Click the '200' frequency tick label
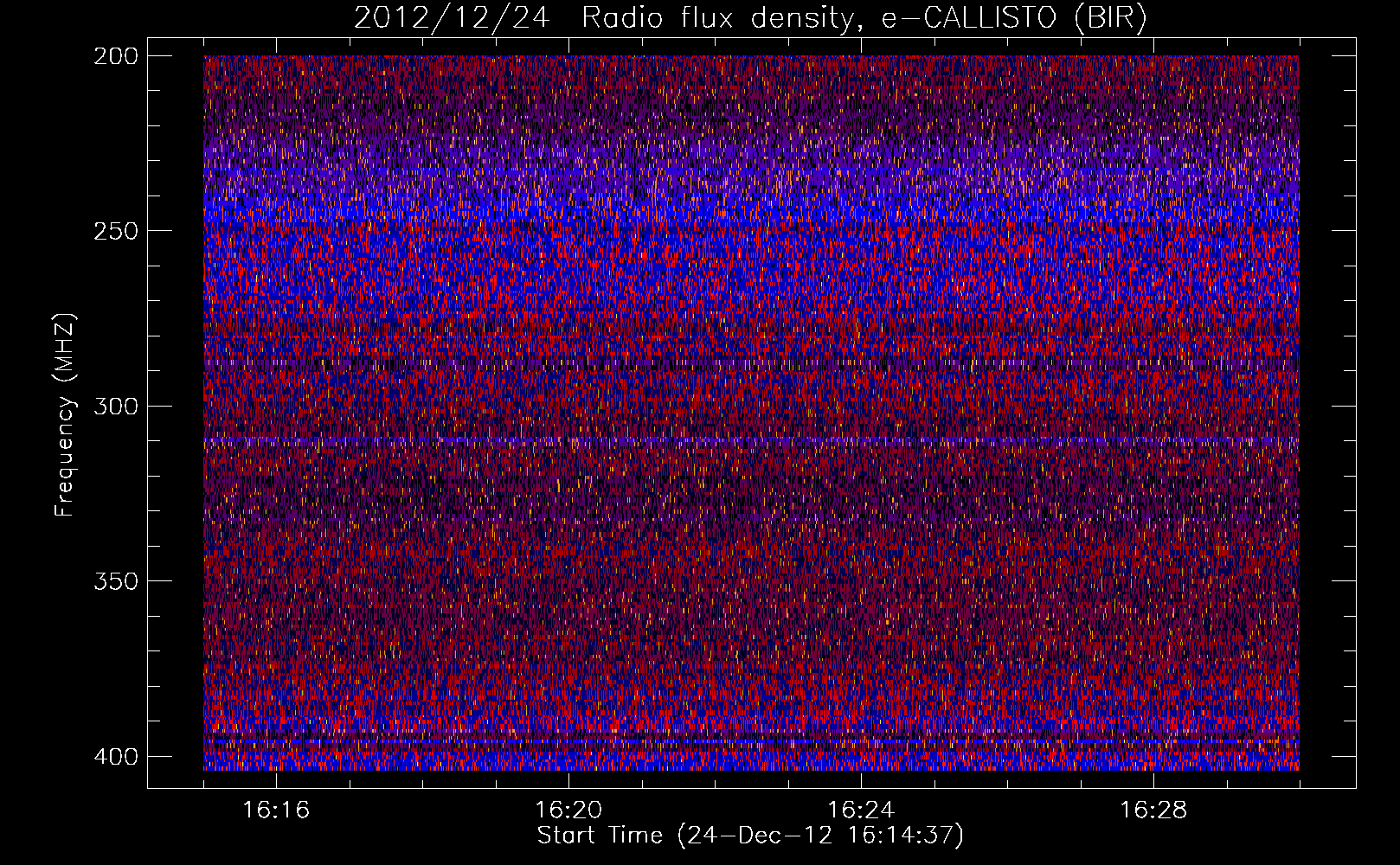Screen dimensions: 1400x865 click(115, 55)
